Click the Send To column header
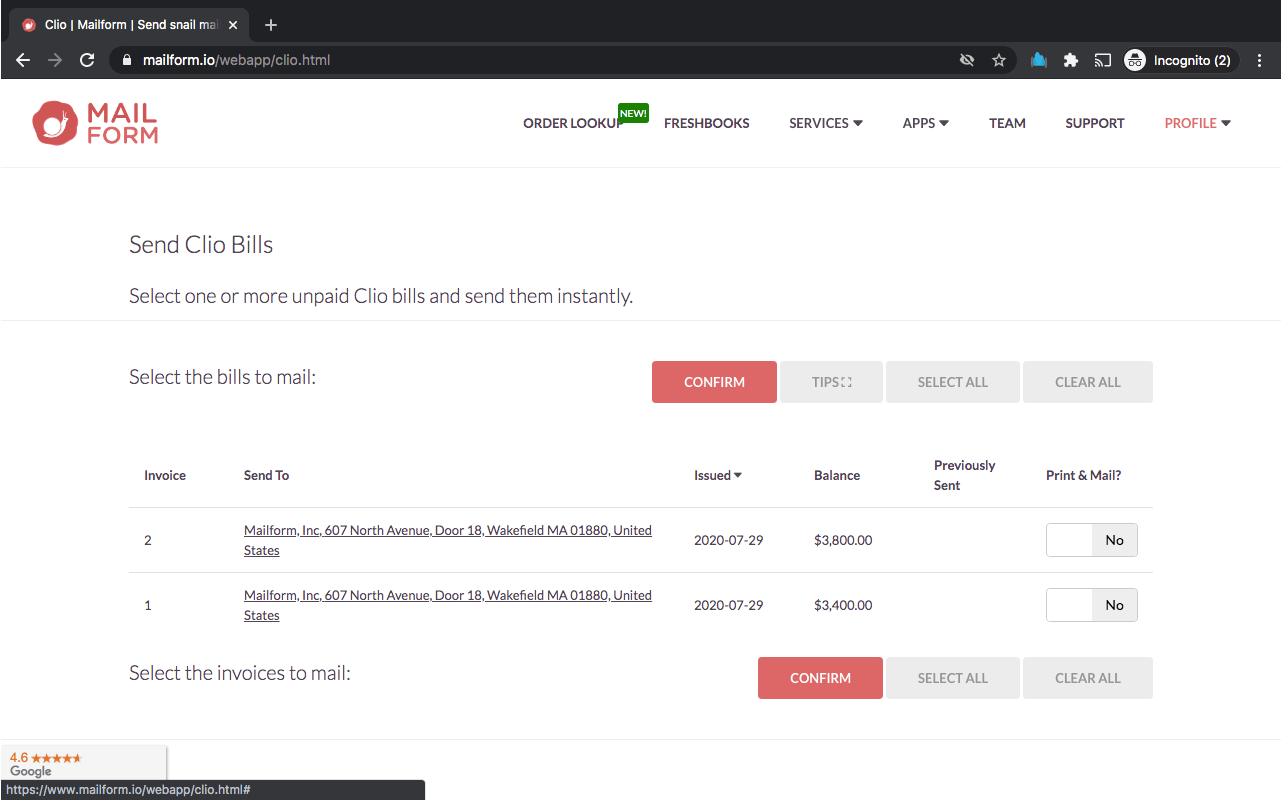Viewport: 1281px width, 801px height. [x=266, y=475]
